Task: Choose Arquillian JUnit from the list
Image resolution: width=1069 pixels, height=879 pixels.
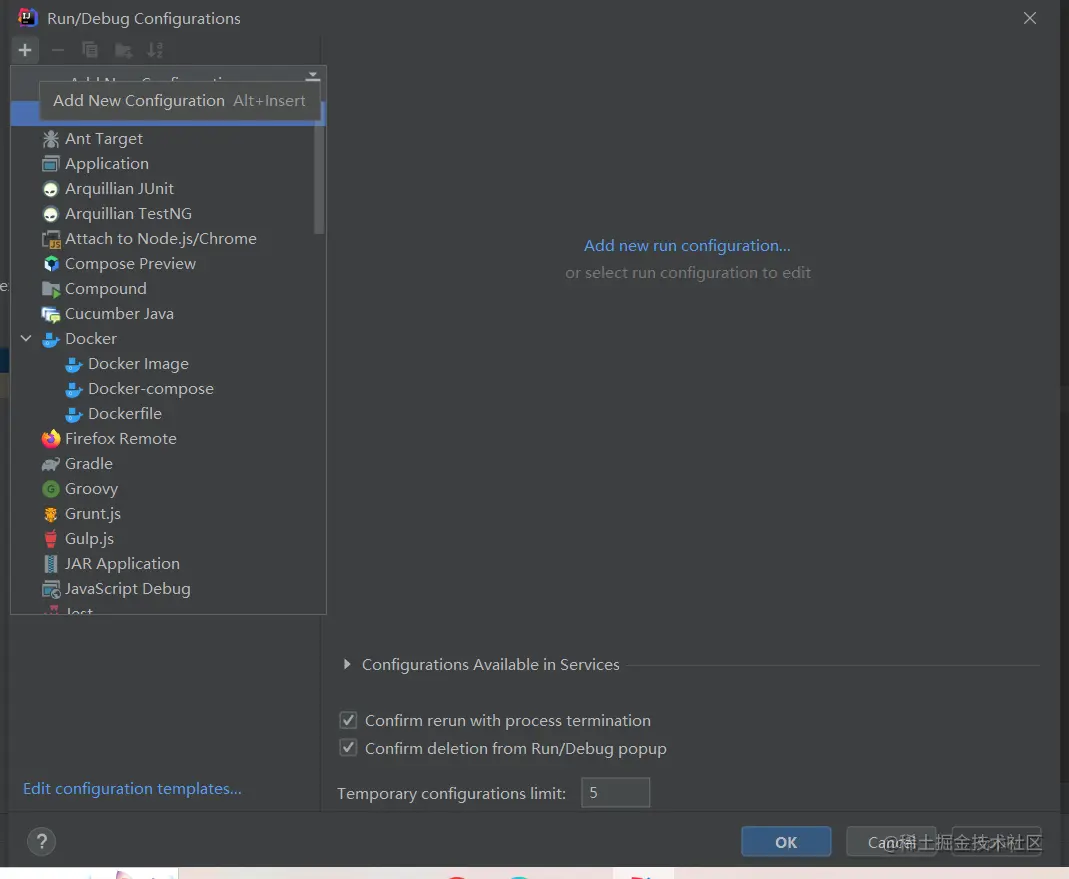Action: point(119,189)
